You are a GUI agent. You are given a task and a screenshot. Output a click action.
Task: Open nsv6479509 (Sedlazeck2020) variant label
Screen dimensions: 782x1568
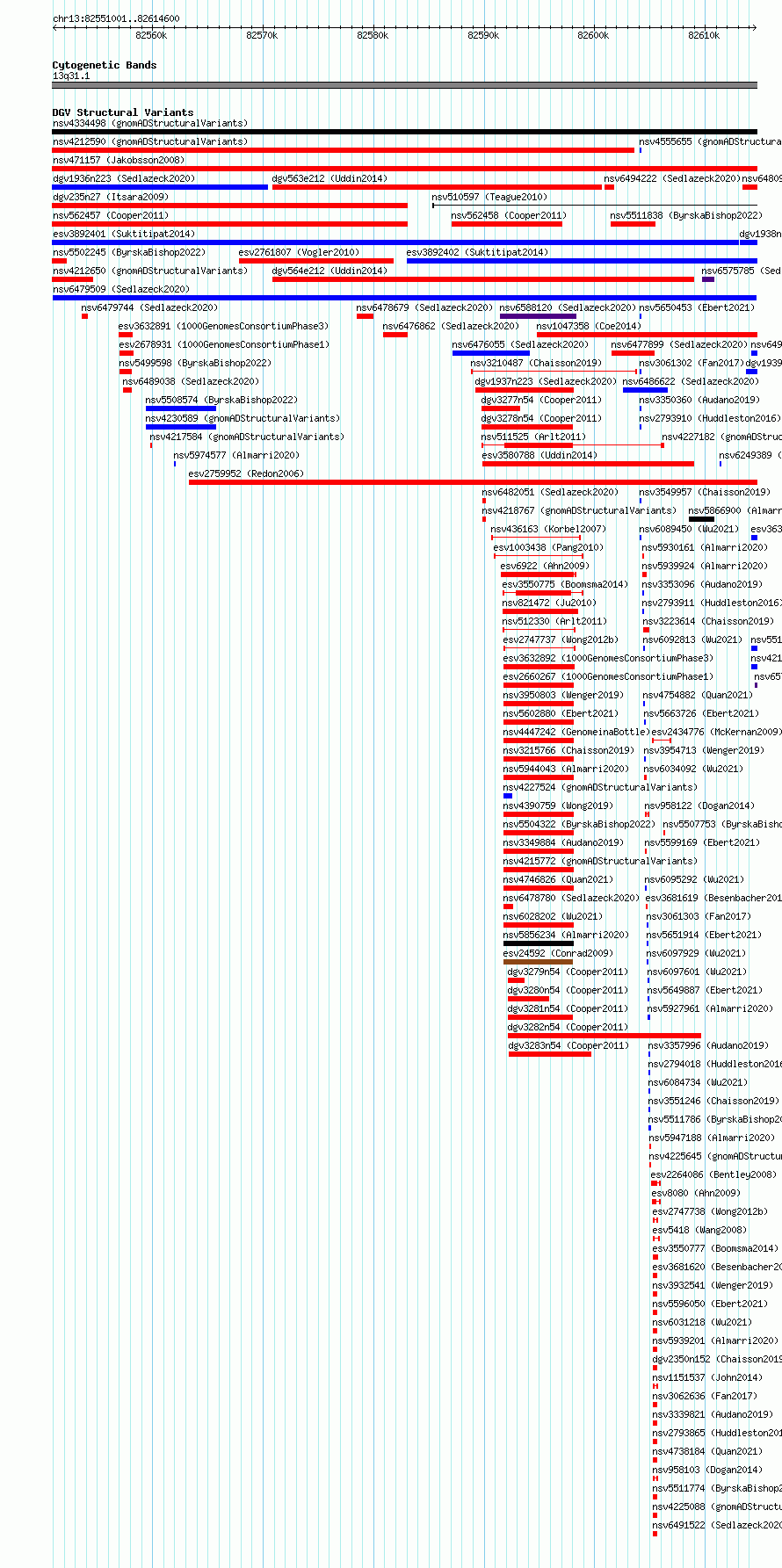tap(121, 289)
